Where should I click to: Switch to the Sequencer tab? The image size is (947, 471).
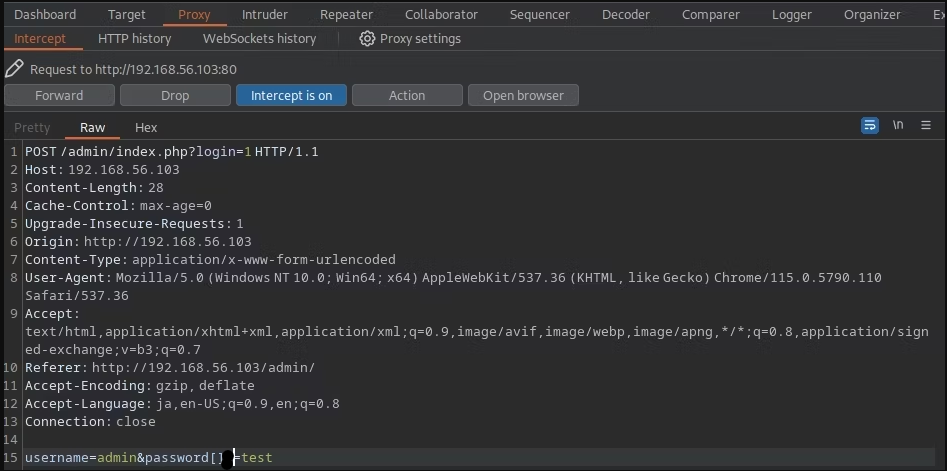click(x=539, y=14)
